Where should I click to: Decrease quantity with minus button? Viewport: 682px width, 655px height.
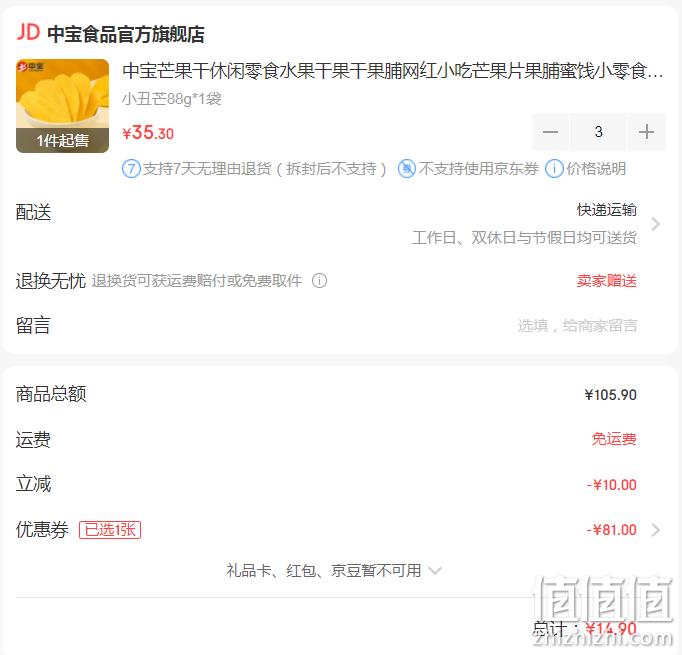[x=550, y=132]
